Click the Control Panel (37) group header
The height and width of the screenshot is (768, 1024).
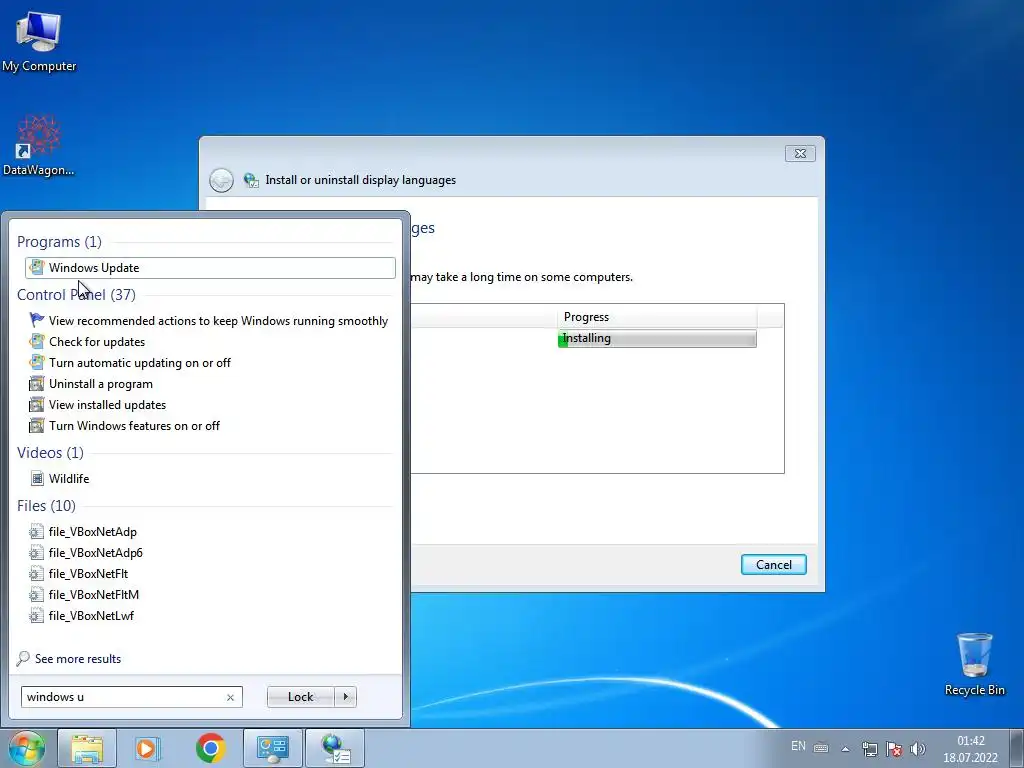[76, 295]
